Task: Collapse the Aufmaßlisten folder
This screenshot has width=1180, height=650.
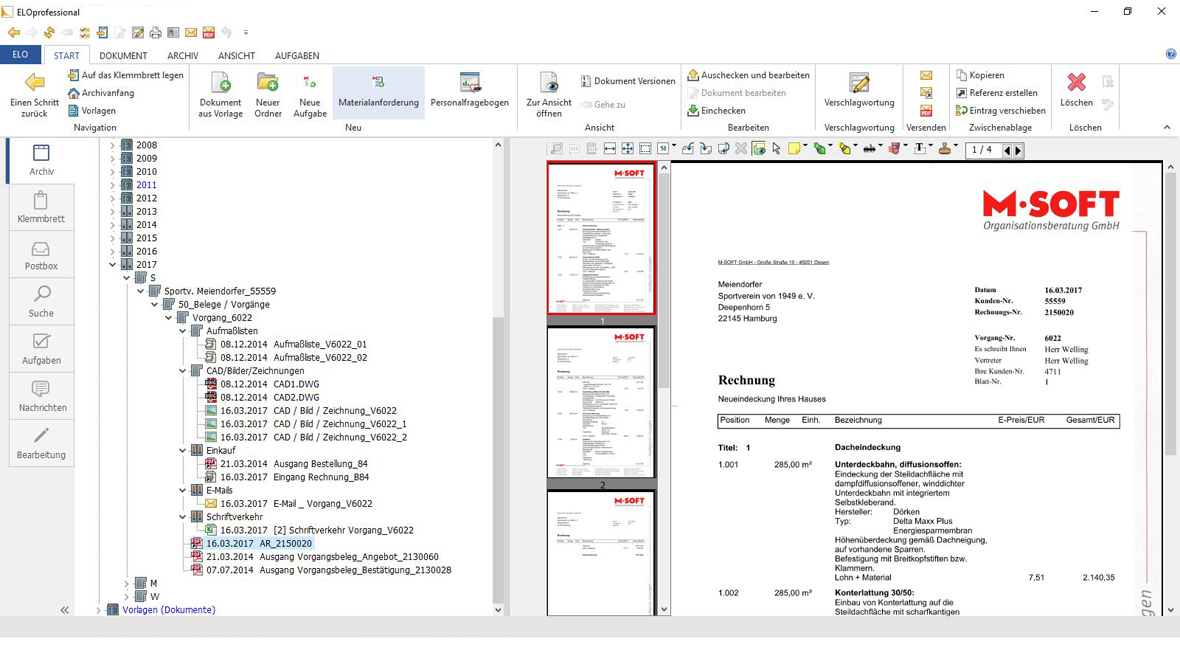Action: click(183, 331)
